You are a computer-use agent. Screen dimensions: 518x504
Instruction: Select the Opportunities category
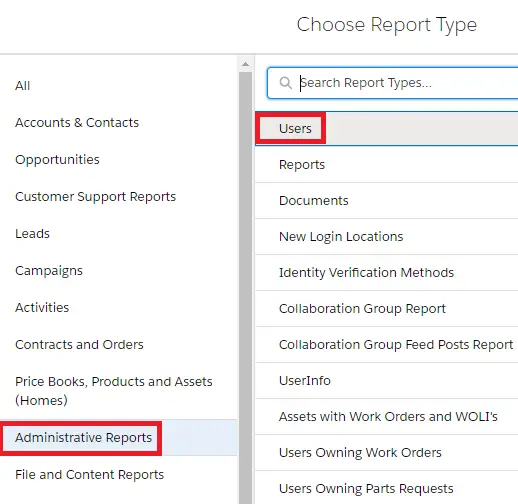pyautogui.click(x=57, y=160)
